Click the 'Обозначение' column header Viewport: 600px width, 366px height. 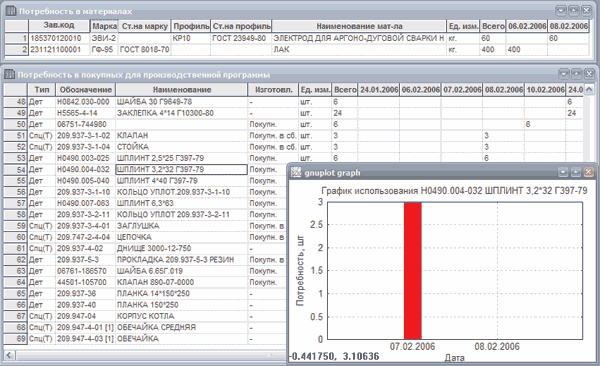point(86,90)
